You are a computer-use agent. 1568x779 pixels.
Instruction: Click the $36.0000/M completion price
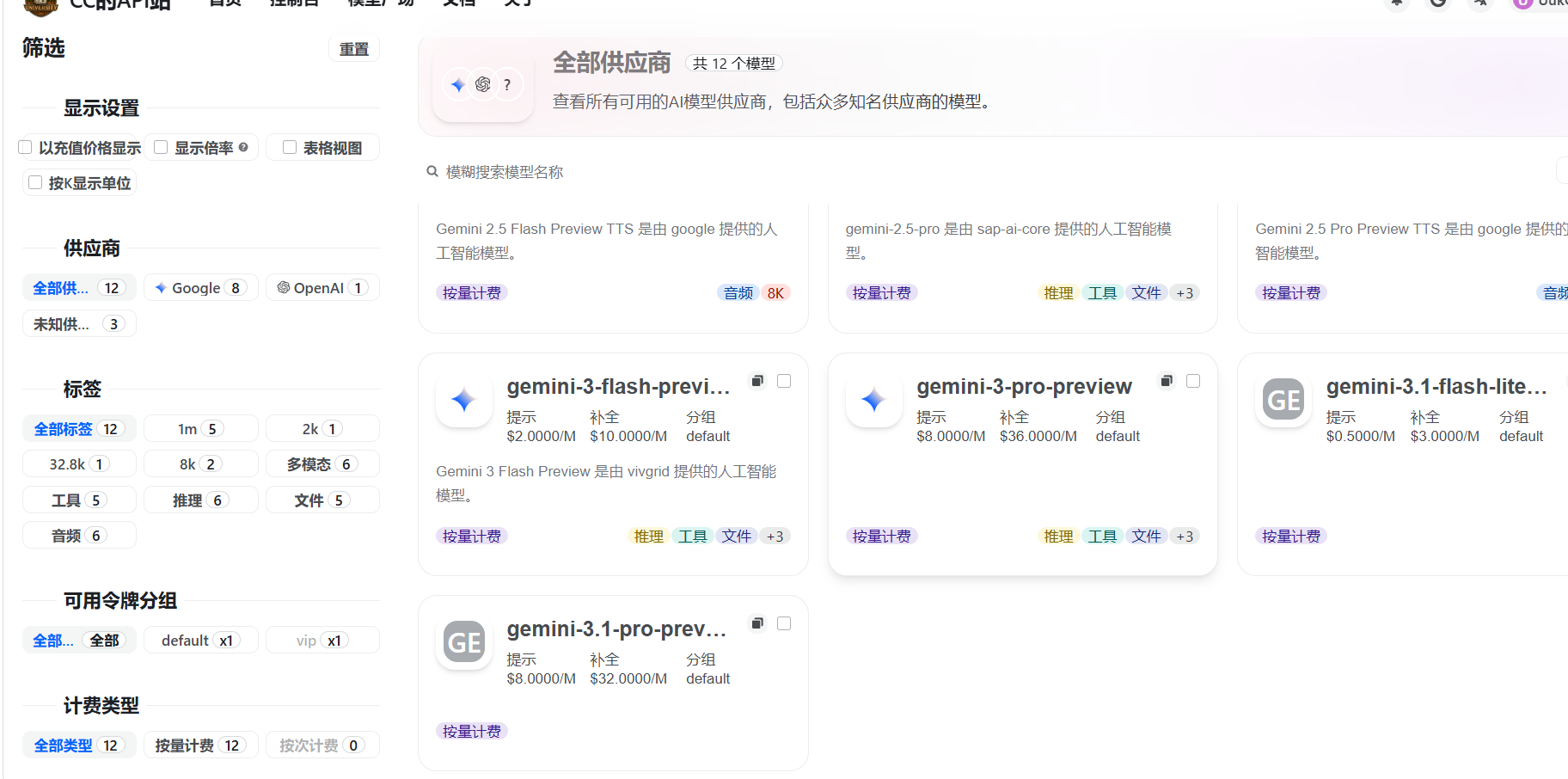(1038, 436)
